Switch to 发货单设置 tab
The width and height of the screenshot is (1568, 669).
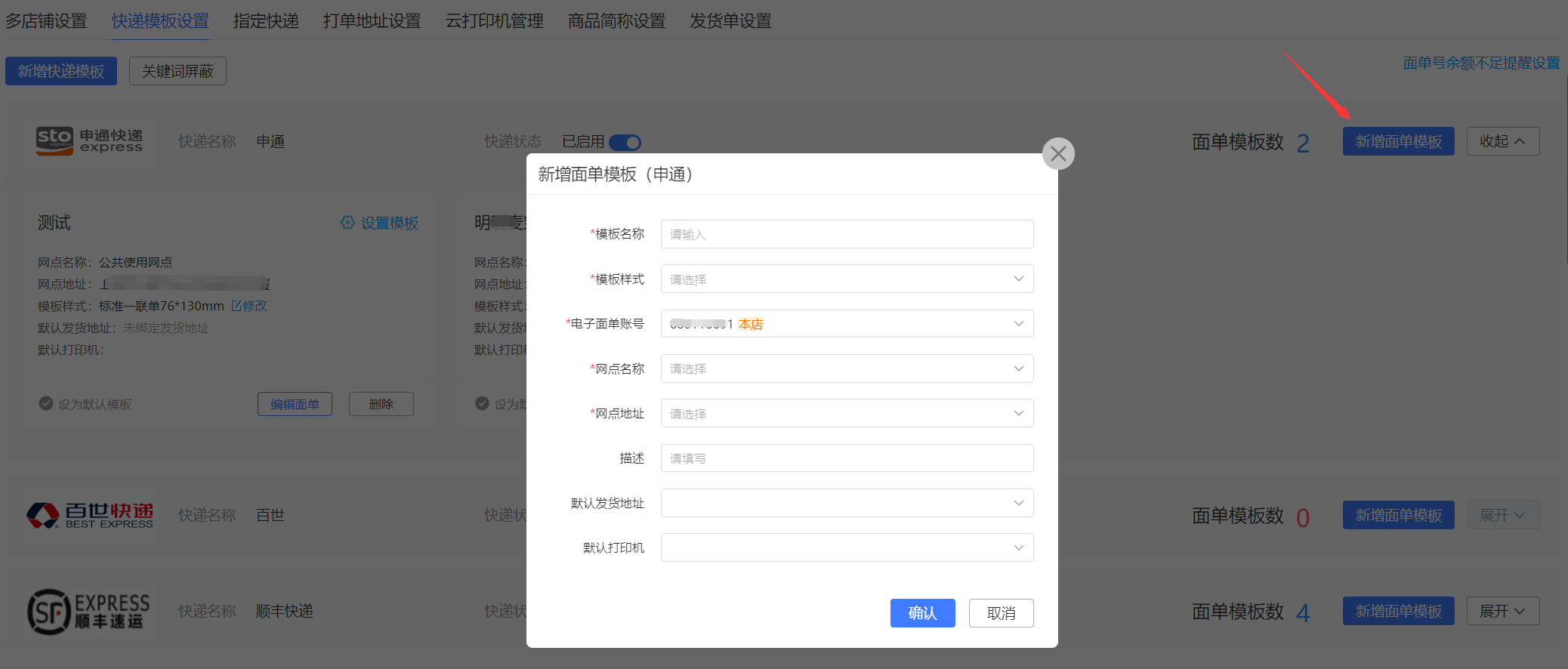(731, 21)
